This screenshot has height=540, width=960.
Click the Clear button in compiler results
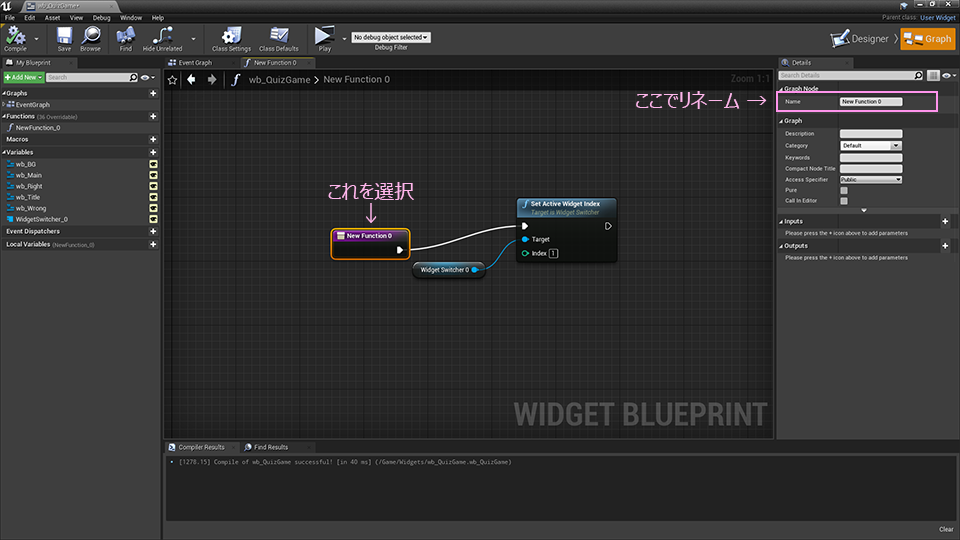(946, 529)
